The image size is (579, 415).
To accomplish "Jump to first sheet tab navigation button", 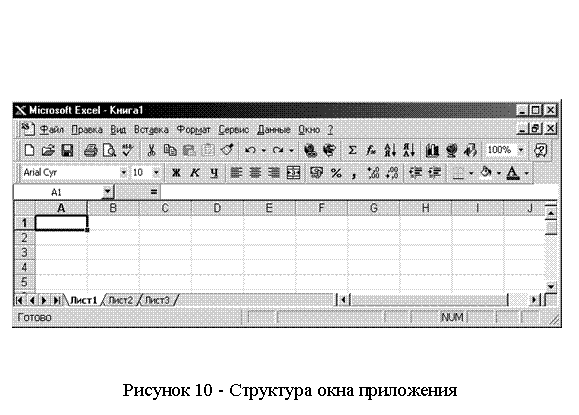I will coord(19,300).
